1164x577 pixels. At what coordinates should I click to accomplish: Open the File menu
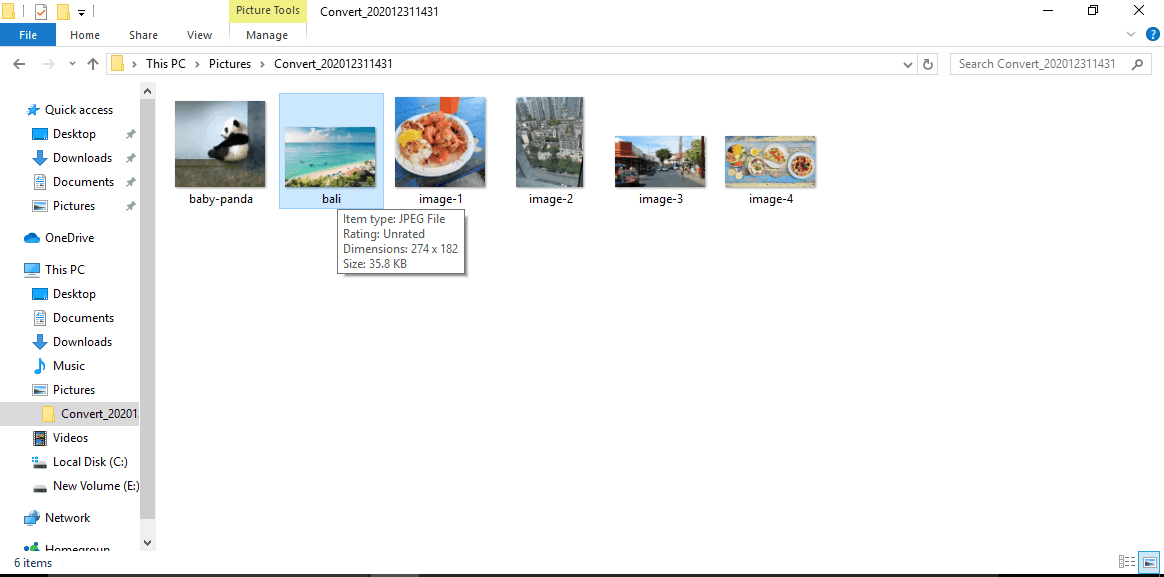28,35
